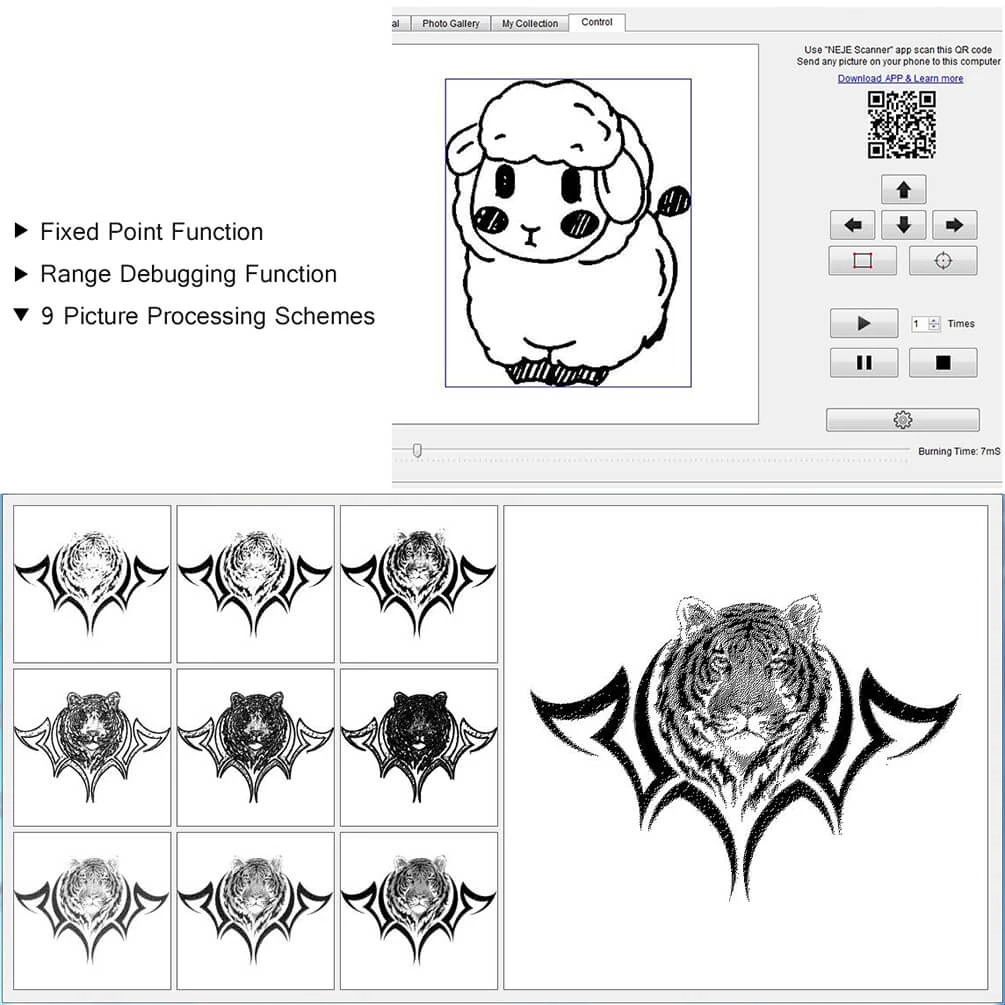Pause engraving with the pause button

[863, 363]
